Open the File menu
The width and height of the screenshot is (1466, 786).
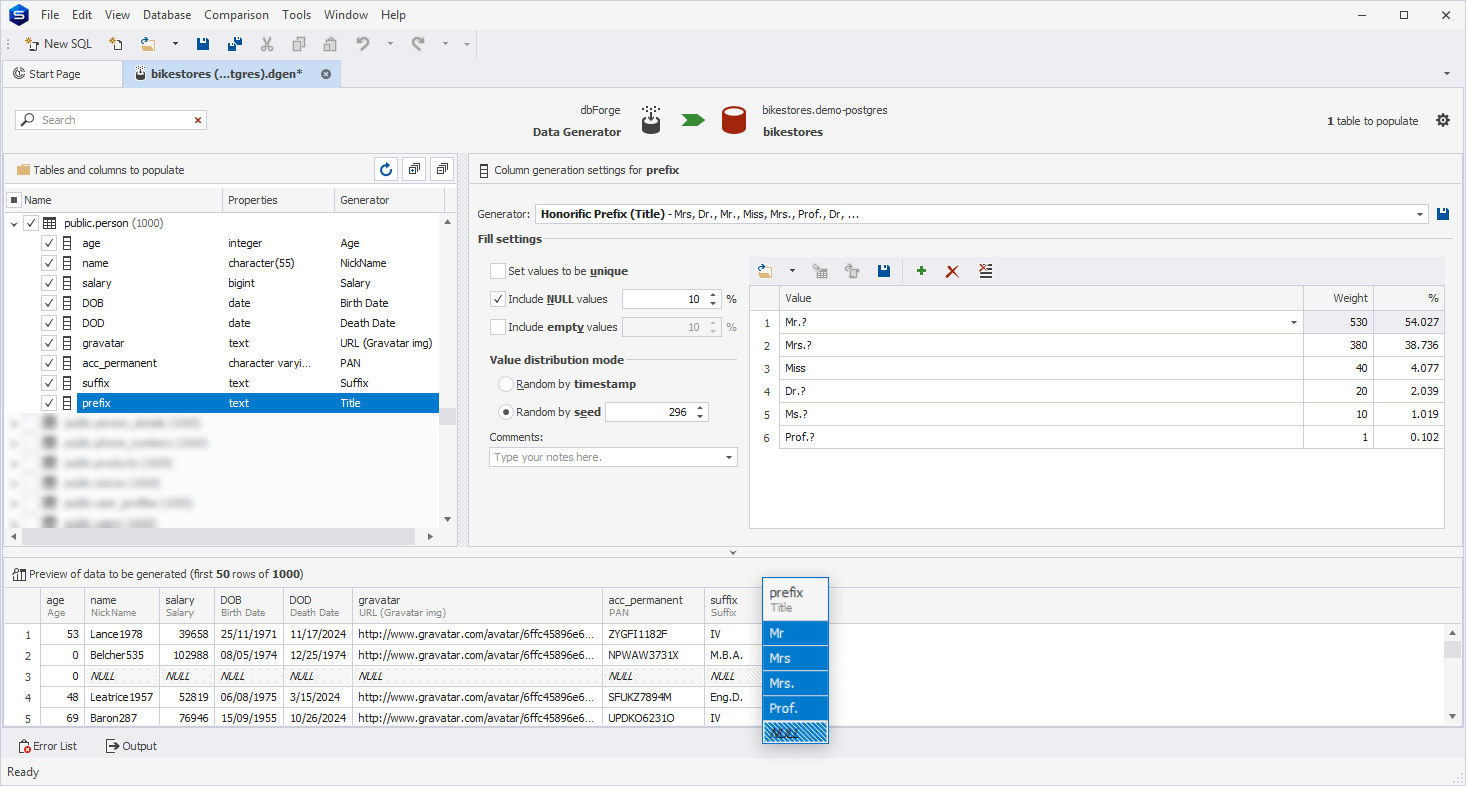pos(50,15)
